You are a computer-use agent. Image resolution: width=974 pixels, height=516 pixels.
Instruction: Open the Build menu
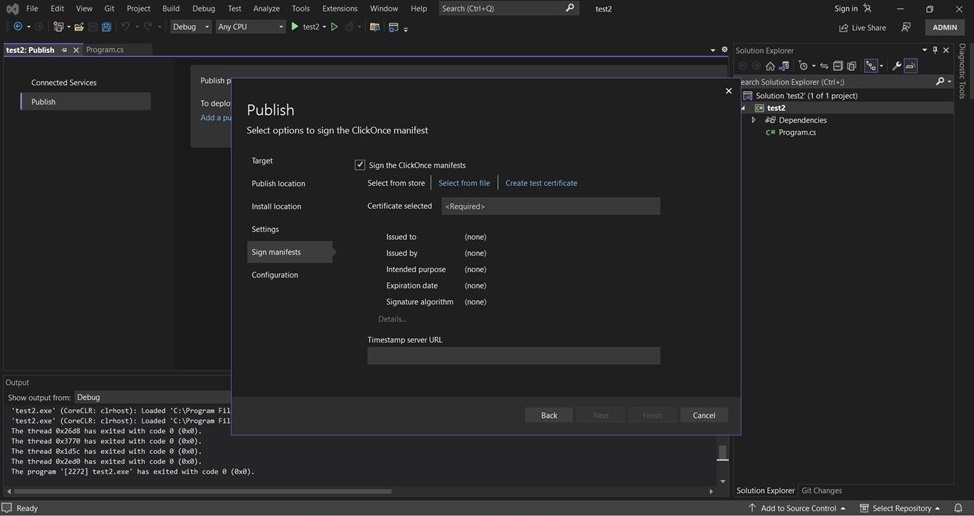(171, 8)
